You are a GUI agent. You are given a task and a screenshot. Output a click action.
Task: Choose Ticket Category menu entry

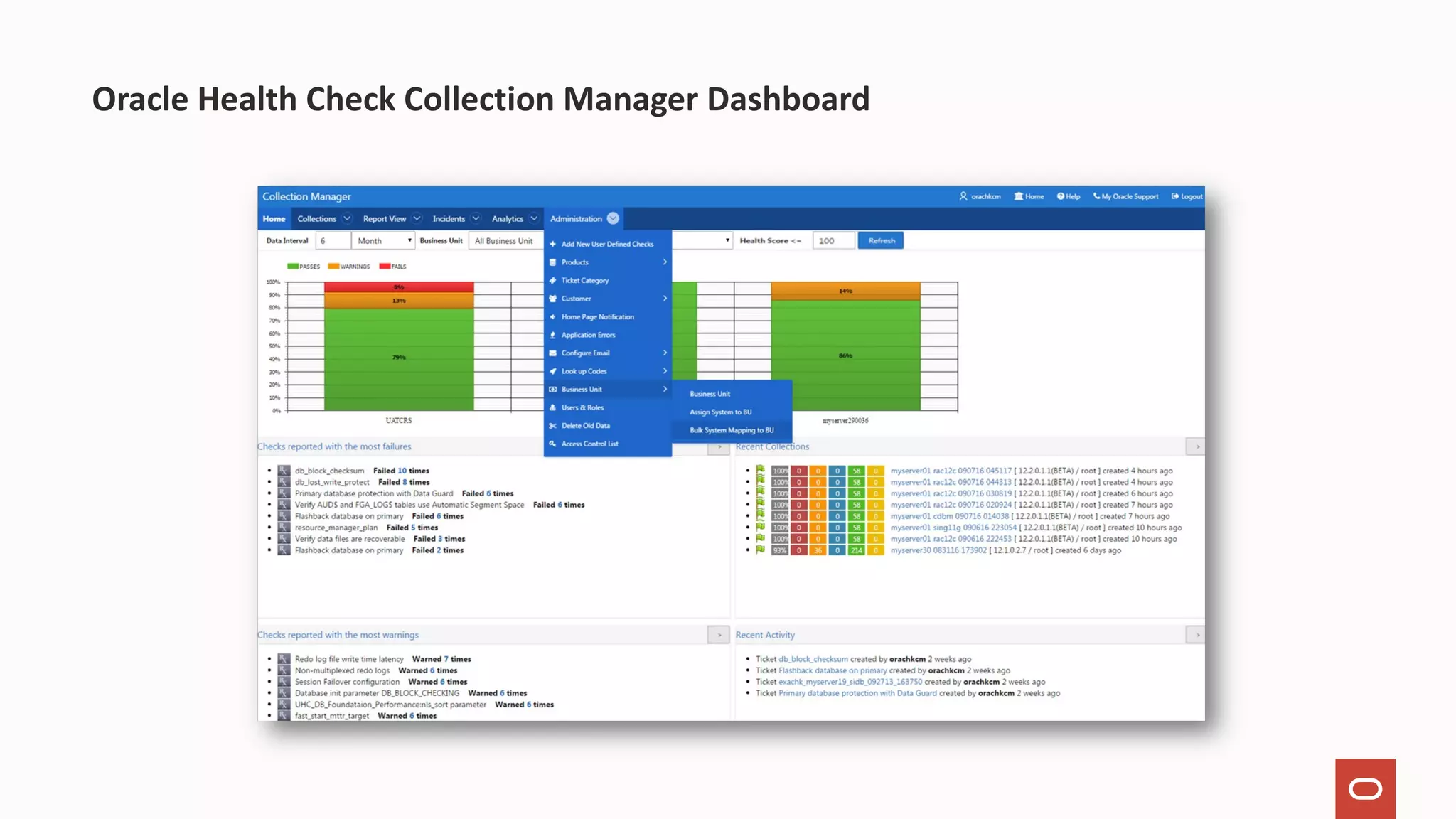[607, 280]
